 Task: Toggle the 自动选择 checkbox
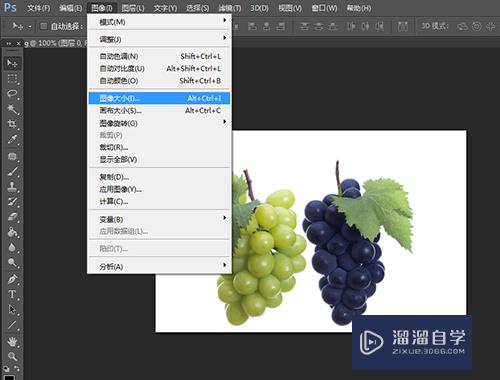(x=43, y=26)
